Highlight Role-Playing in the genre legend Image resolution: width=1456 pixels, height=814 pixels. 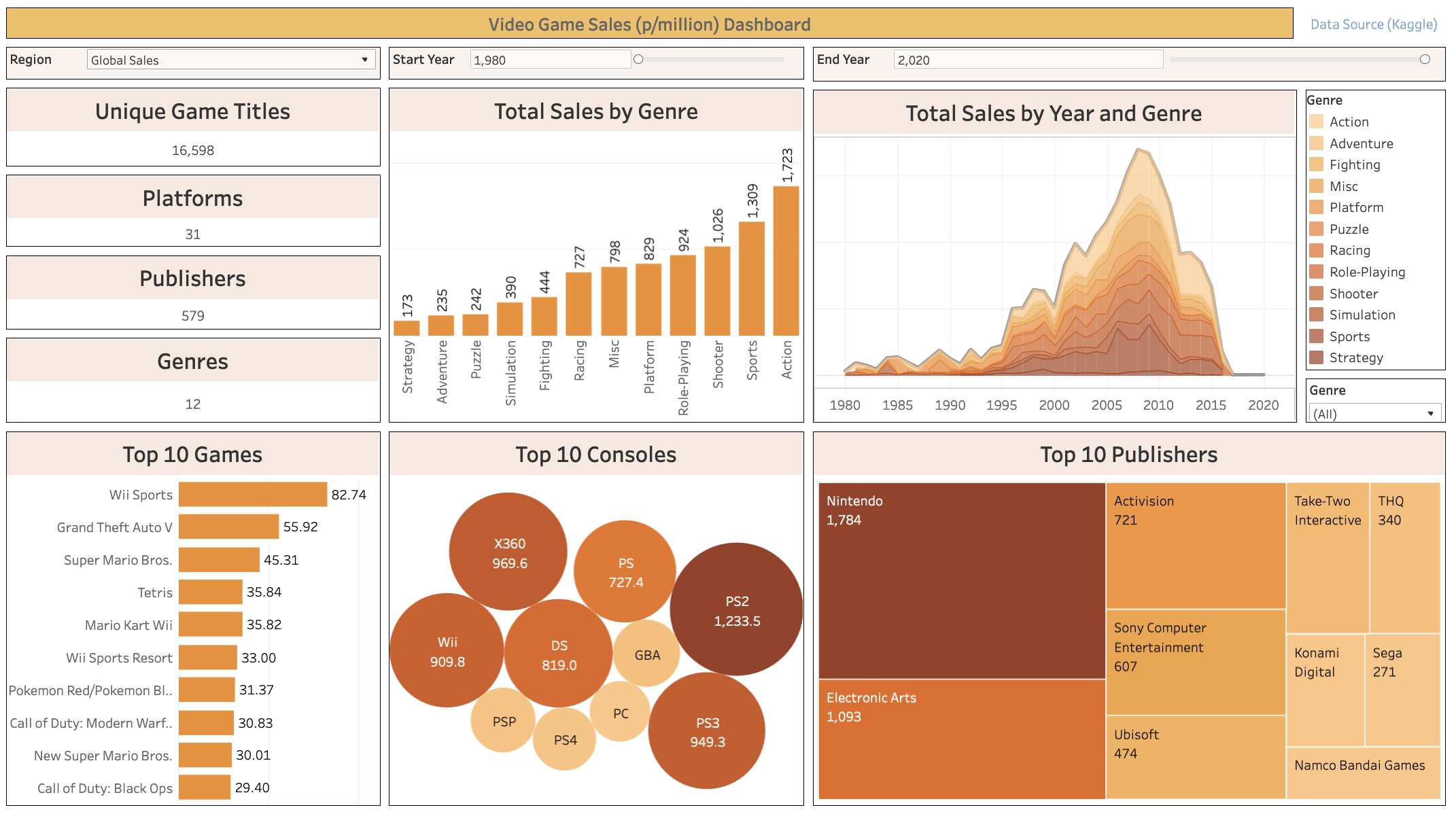click(x=1367, y=272)
